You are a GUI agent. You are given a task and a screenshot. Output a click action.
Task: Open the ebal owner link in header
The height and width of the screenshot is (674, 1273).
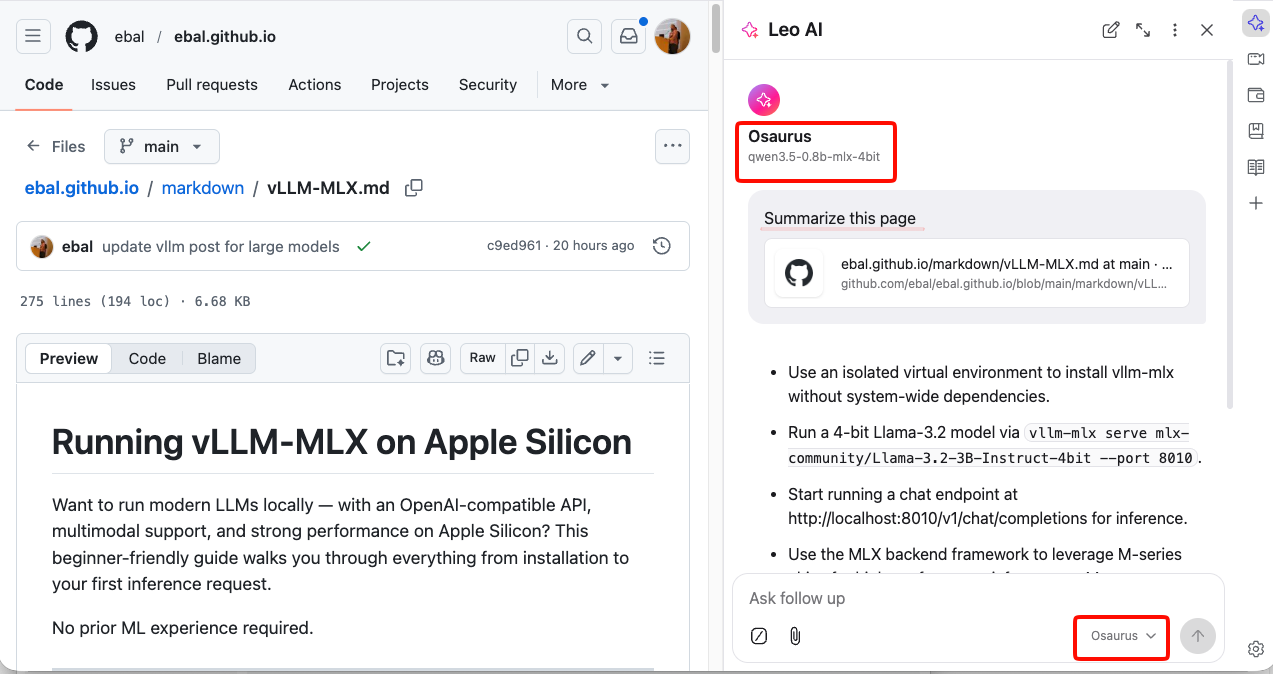(129, 37)
